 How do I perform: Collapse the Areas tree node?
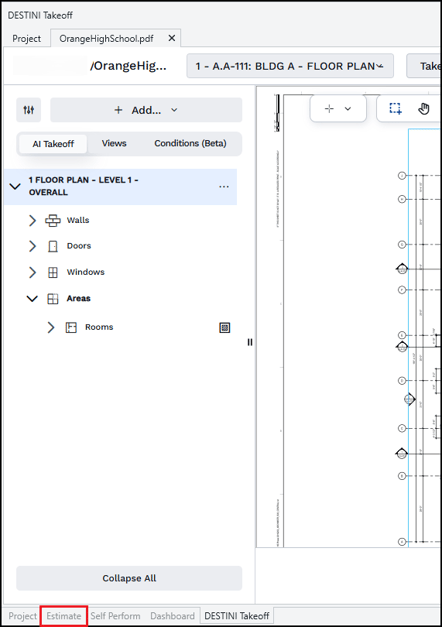32,299
